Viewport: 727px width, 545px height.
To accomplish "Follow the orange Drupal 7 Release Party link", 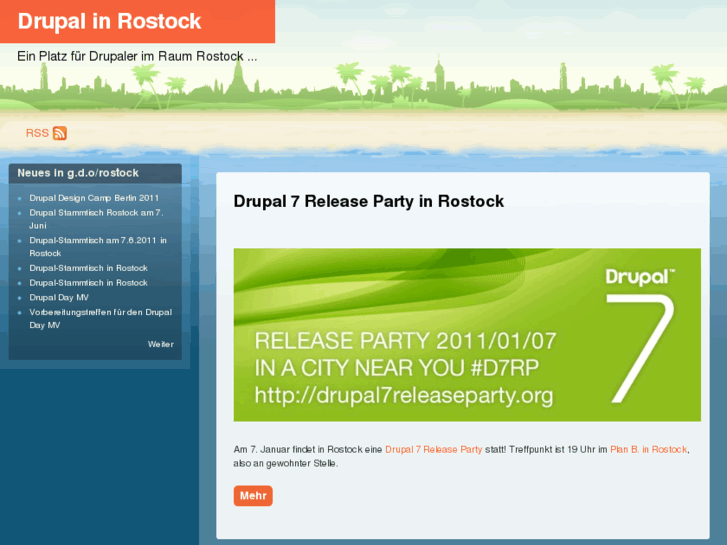I will coord(434,449).
